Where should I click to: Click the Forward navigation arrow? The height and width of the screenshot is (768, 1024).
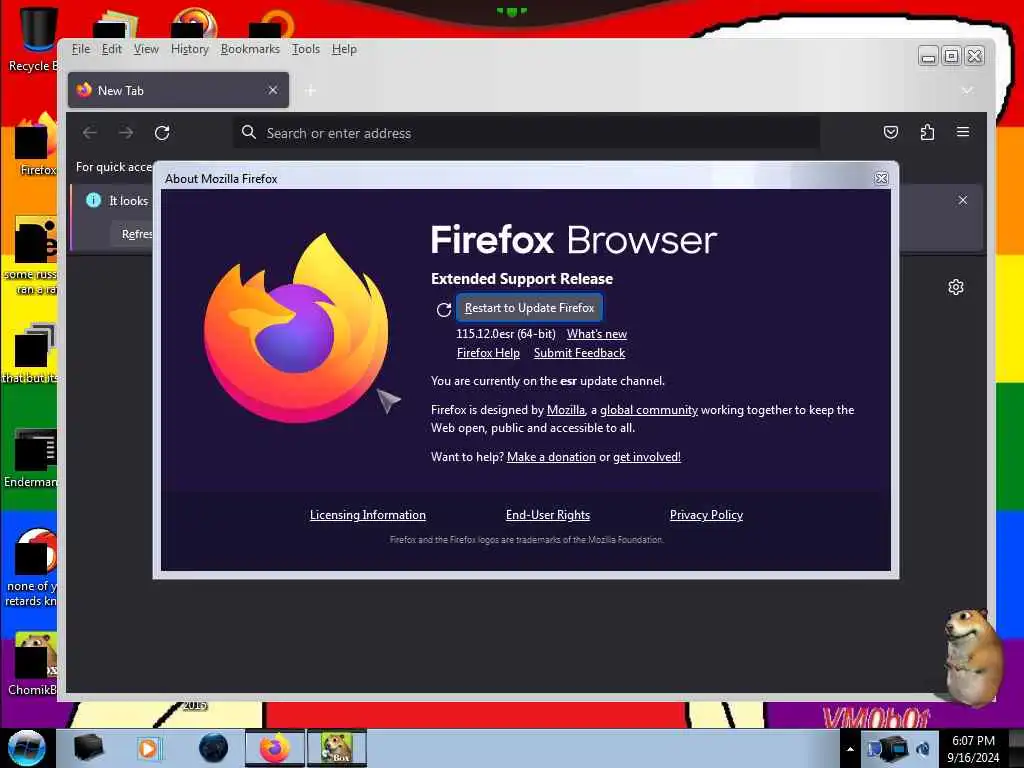click(126, 133)
